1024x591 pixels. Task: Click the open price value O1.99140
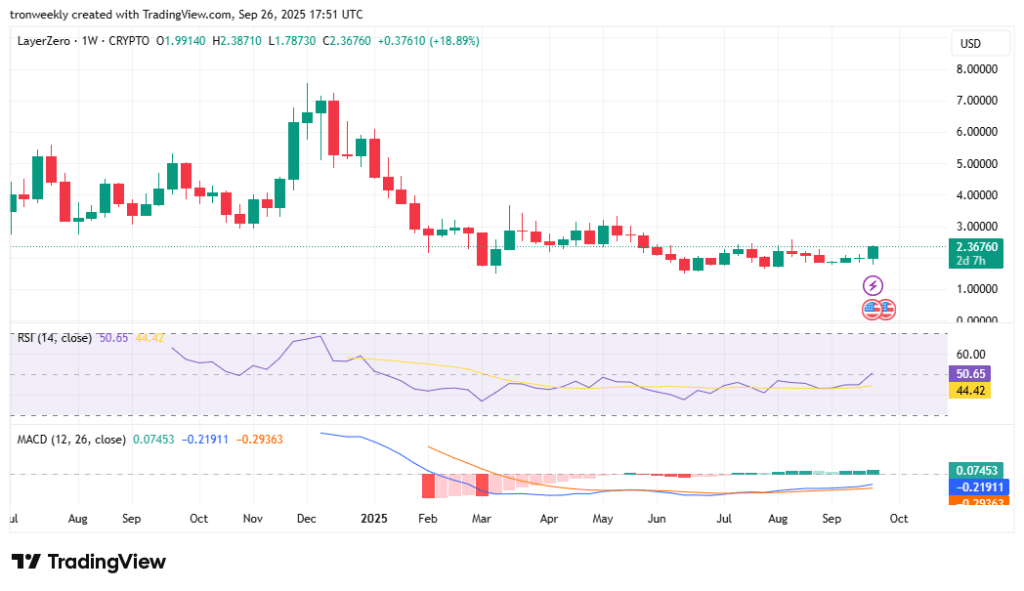tap(181, 40)
